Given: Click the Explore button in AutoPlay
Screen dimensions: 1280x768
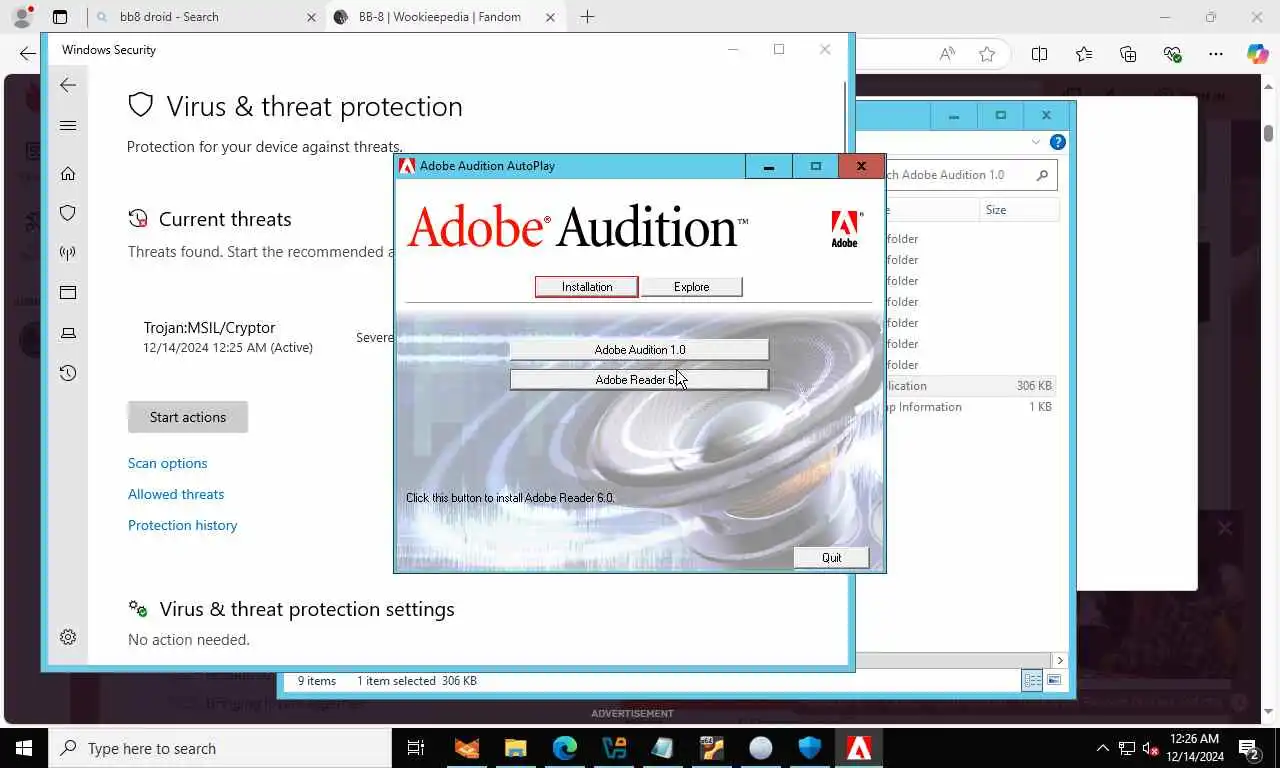Looking at the screenshot, I should 691,287.
